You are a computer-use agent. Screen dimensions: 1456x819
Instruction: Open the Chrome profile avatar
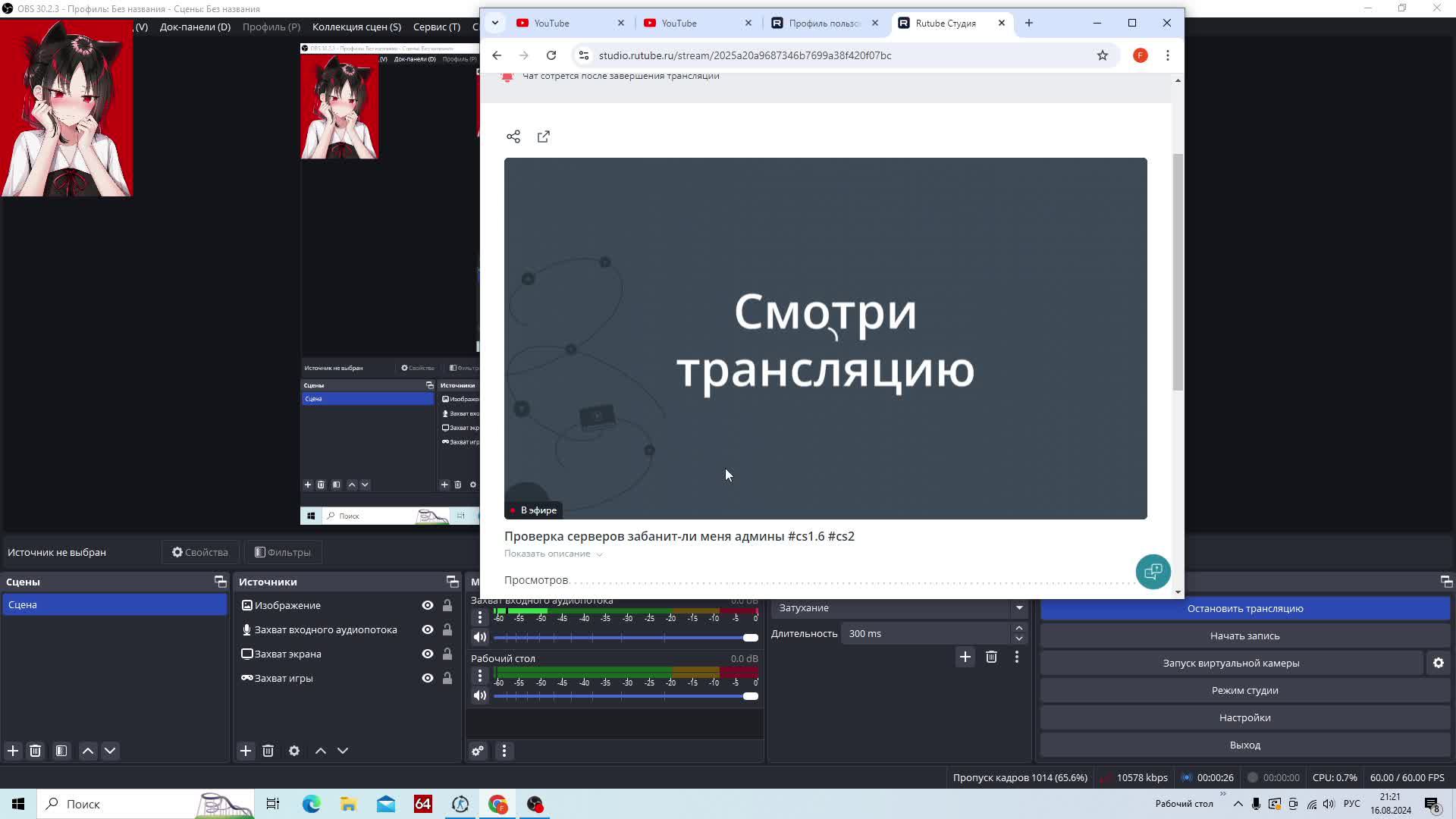coord(1141,55)
